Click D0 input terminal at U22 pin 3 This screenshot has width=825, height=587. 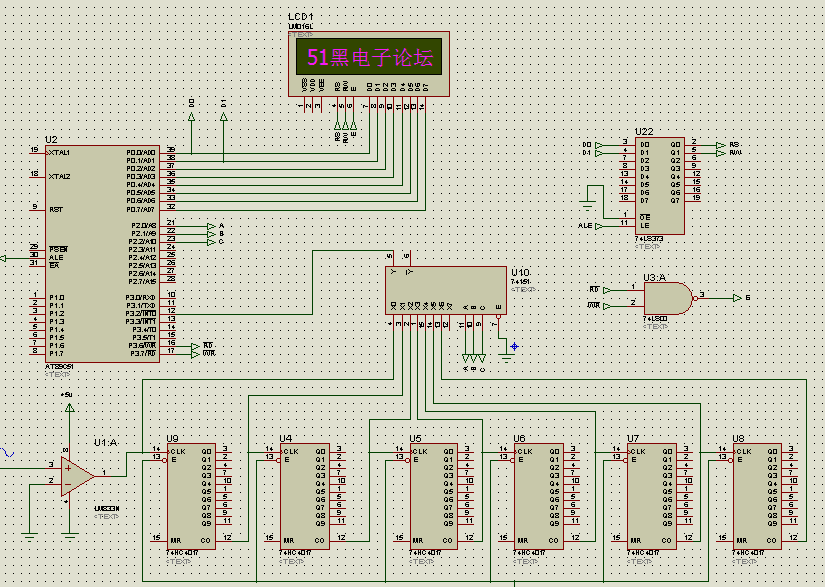(x=599, y=145)
